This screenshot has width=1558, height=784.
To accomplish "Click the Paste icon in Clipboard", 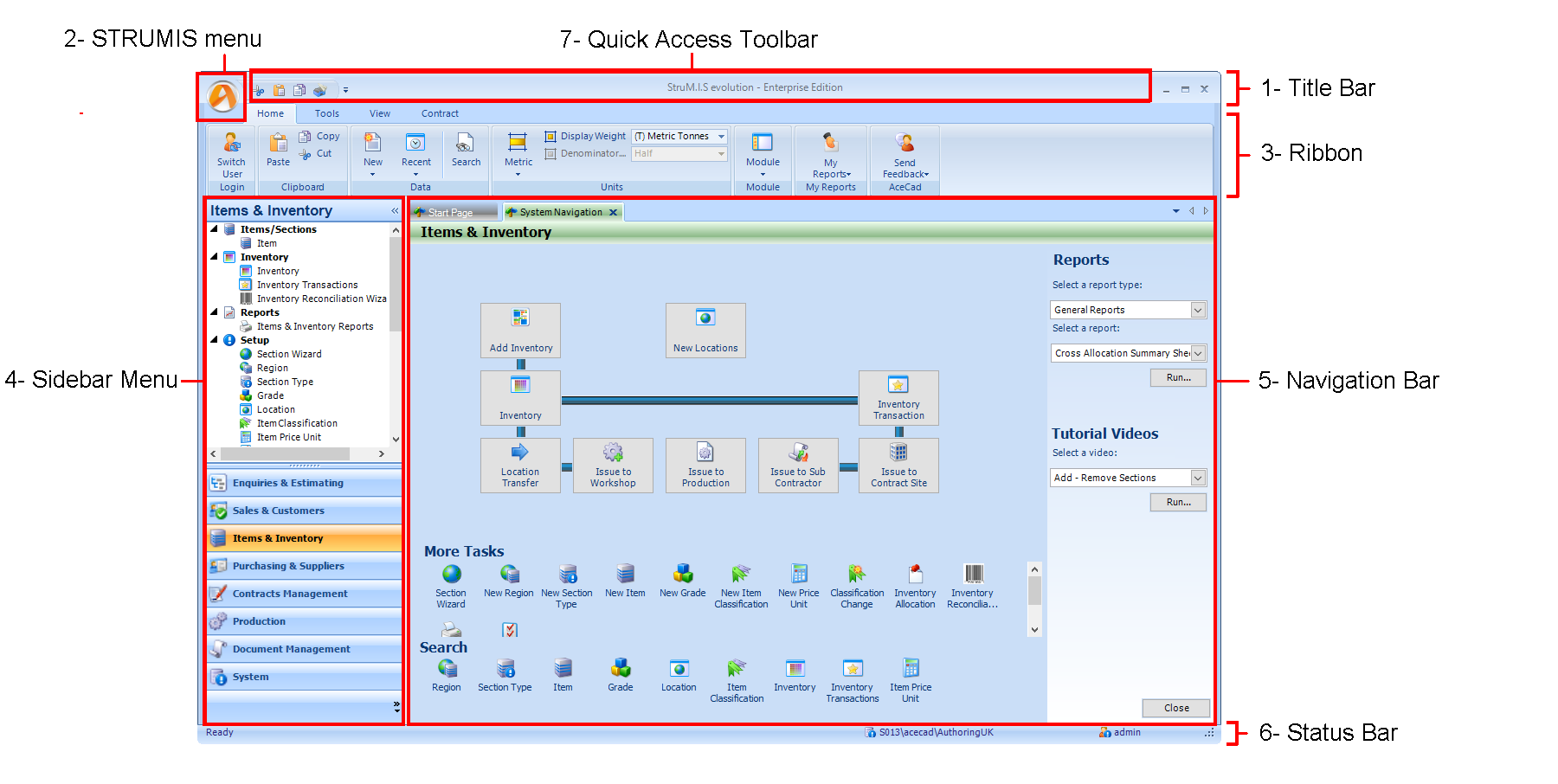I will pyautogui.click(x=278, y=143).
